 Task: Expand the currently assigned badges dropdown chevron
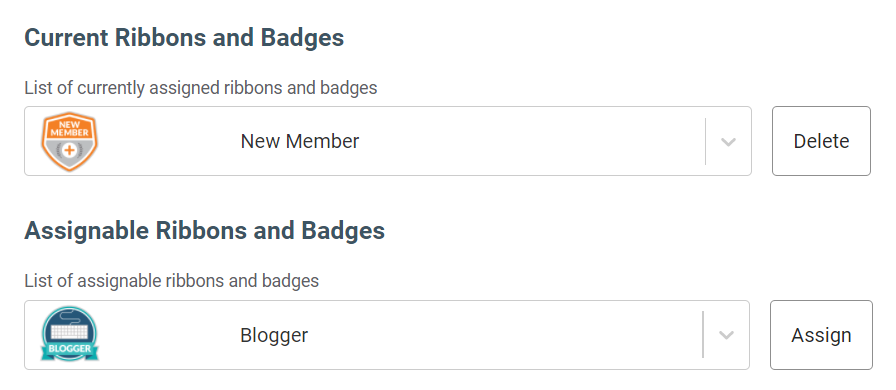click(x=728, y=141)
